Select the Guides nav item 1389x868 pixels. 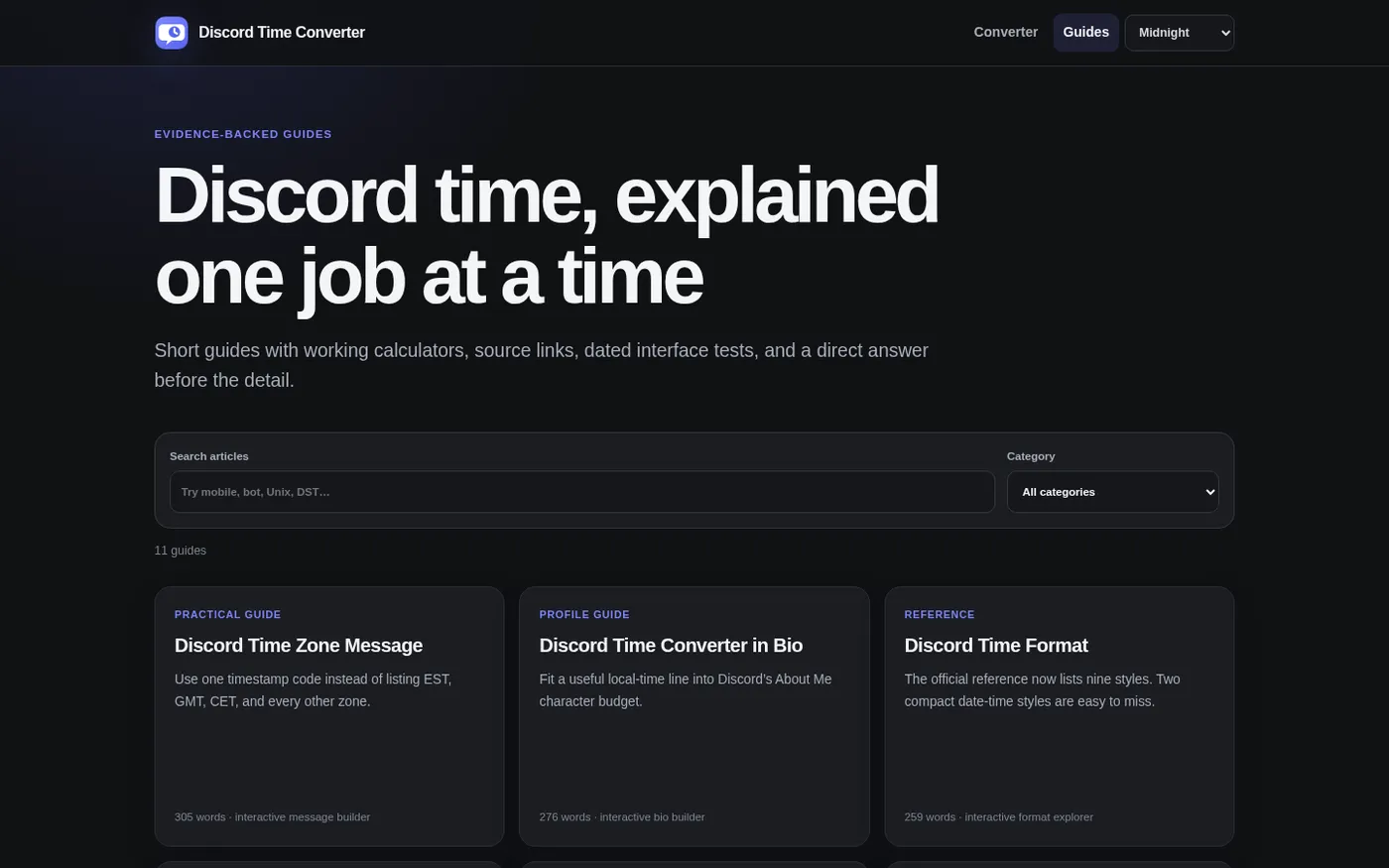[1085, 33]
